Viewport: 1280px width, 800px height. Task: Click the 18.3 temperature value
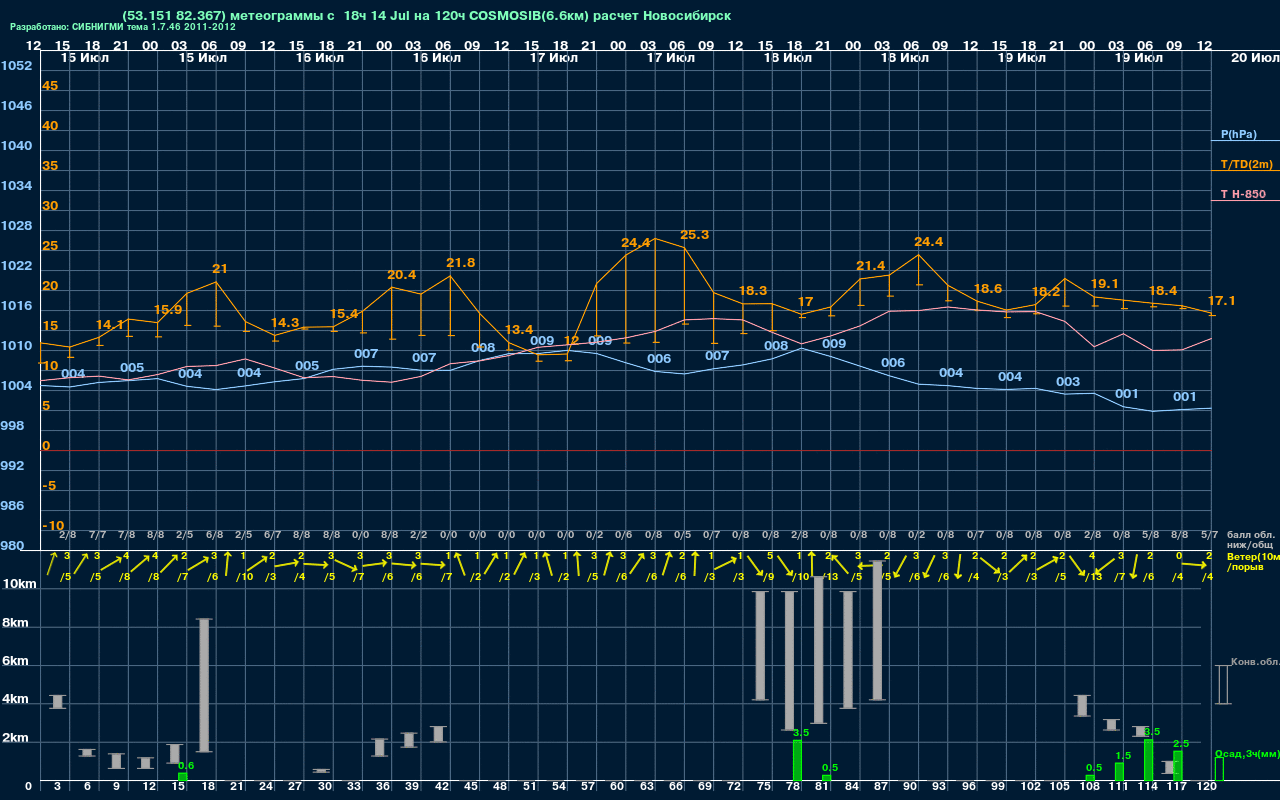[x=753, y=291]
